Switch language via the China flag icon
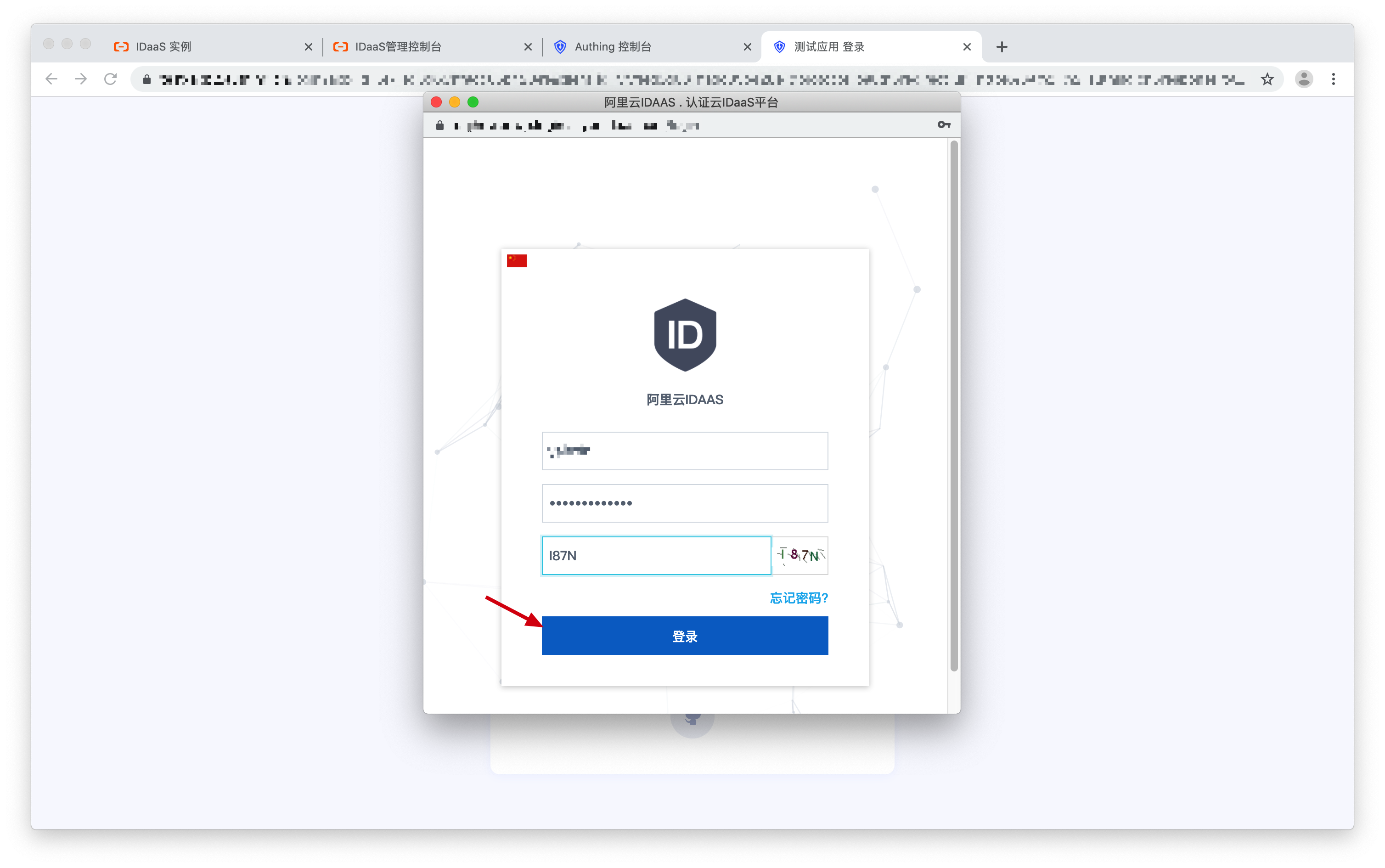The image size is (1385, 868). (517, 261)
